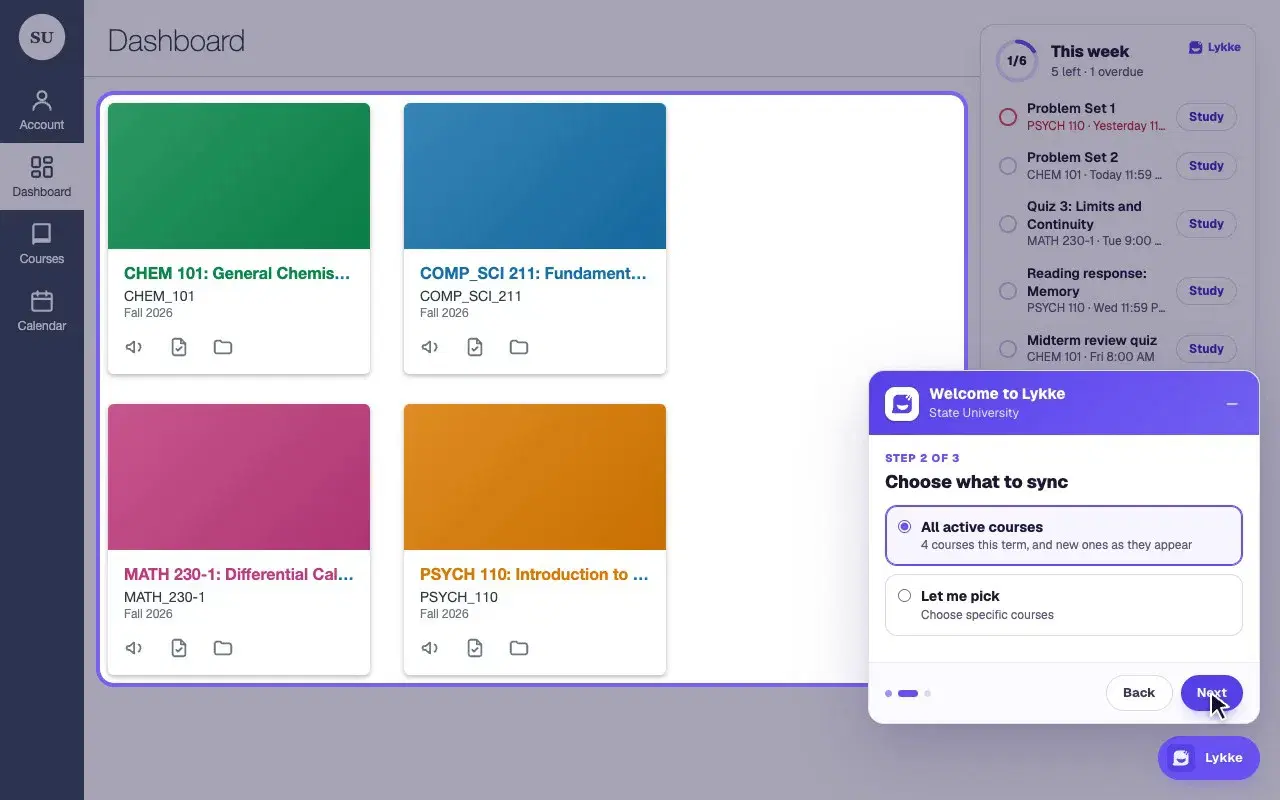Screen dimensions: 1280x800
Task: Open files folder icon on PSYCH 110 card
Action: click(519, 648)
